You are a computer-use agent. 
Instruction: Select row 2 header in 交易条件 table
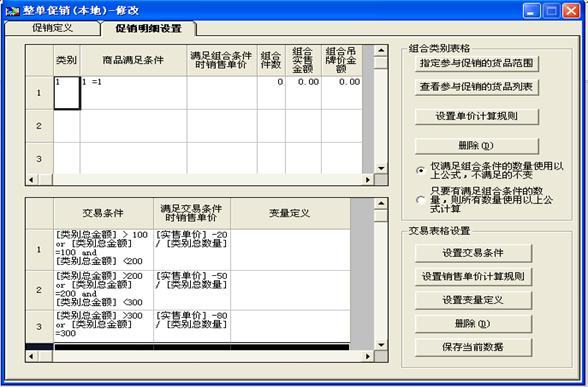[39, 290]
